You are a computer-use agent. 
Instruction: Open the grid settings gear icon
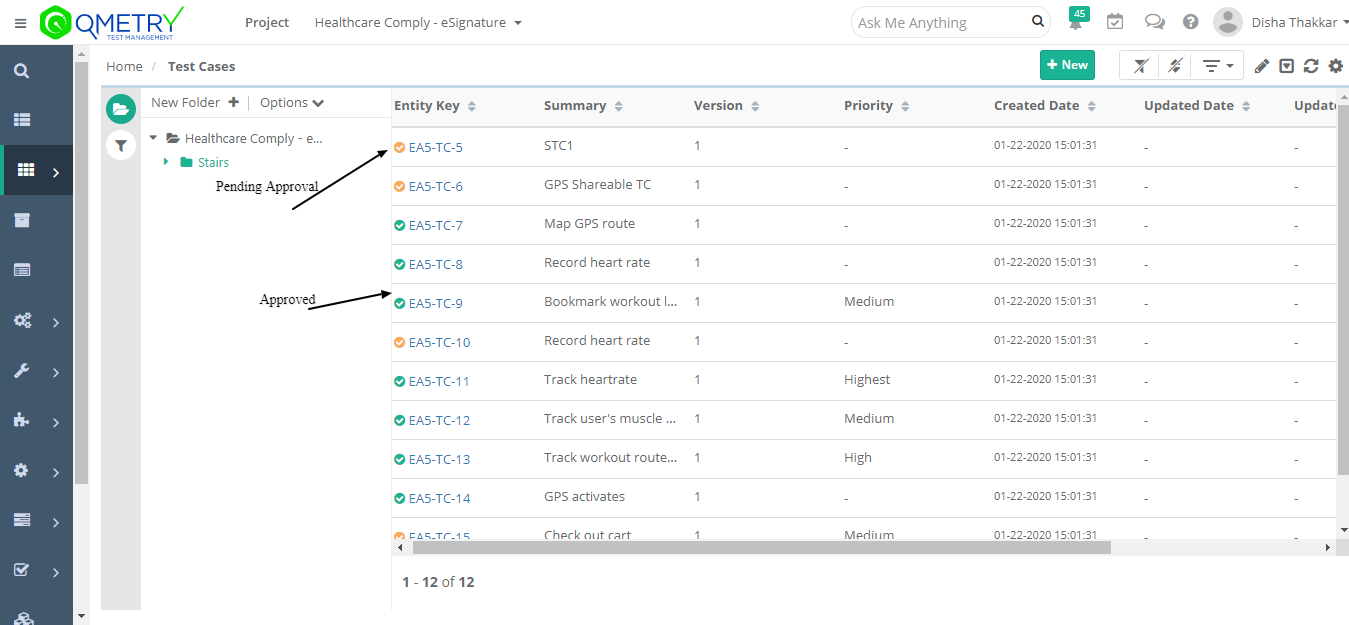point(1336,66)
